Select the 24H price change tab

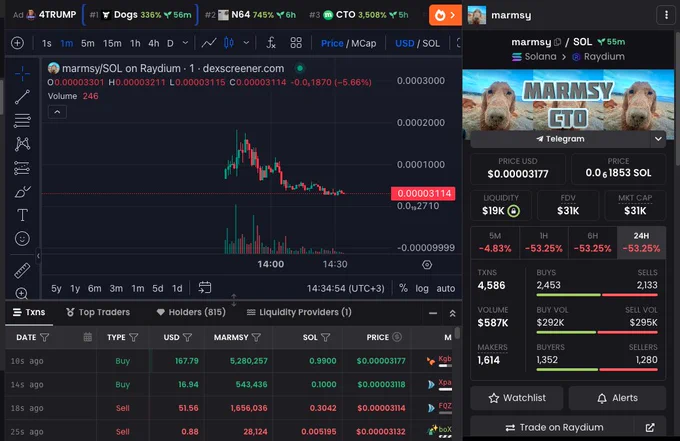[641, 242]
